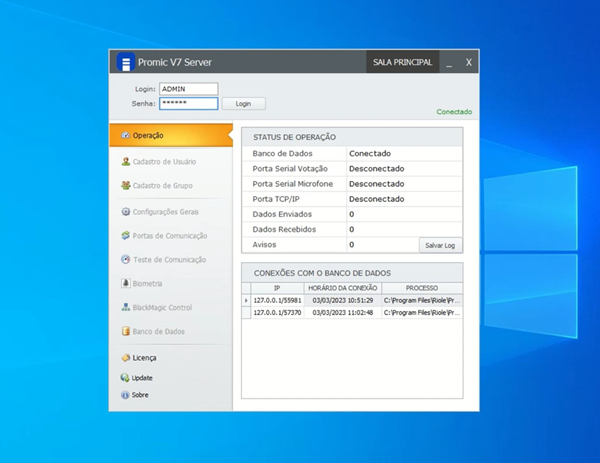Click the Porta TCP/IP row label

pos(276,199)
